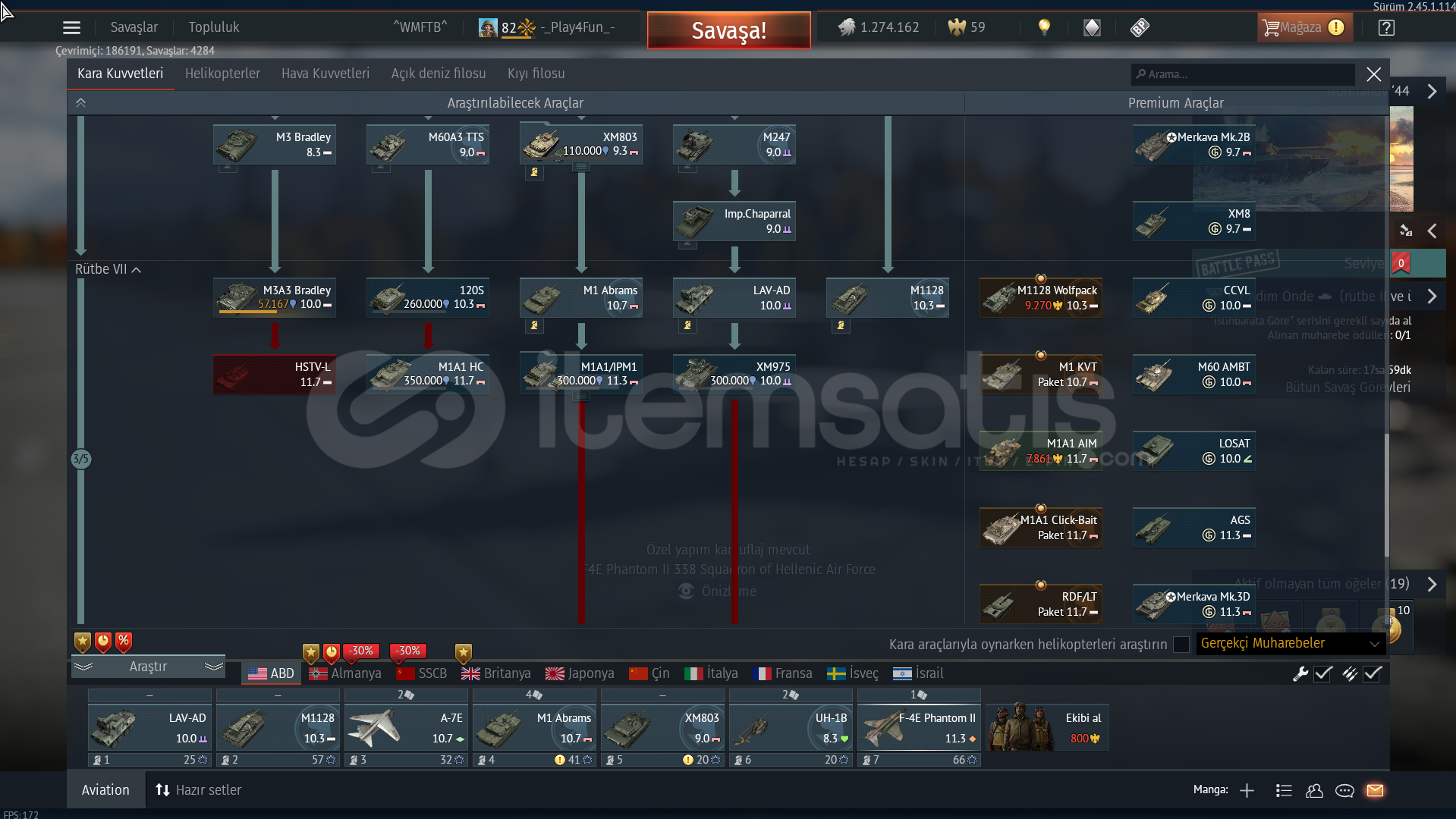Select the HSTV-L vehicle card
The width and height of the screenshot is (1456, 819).
point(275,374)
